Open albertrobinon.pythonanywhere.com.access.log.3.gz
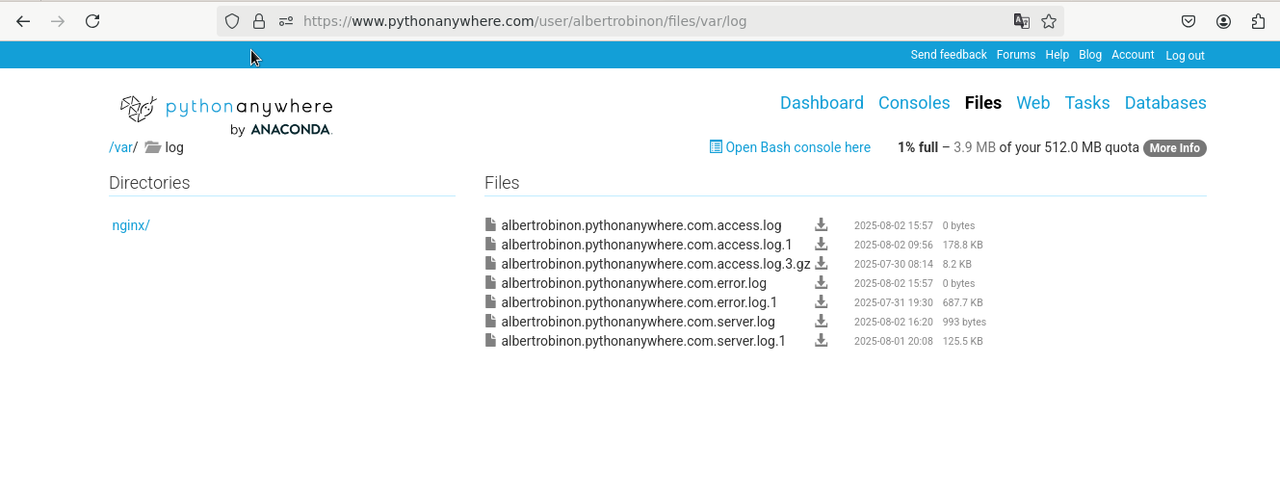 pyautogui.click(x=656, y=263)
